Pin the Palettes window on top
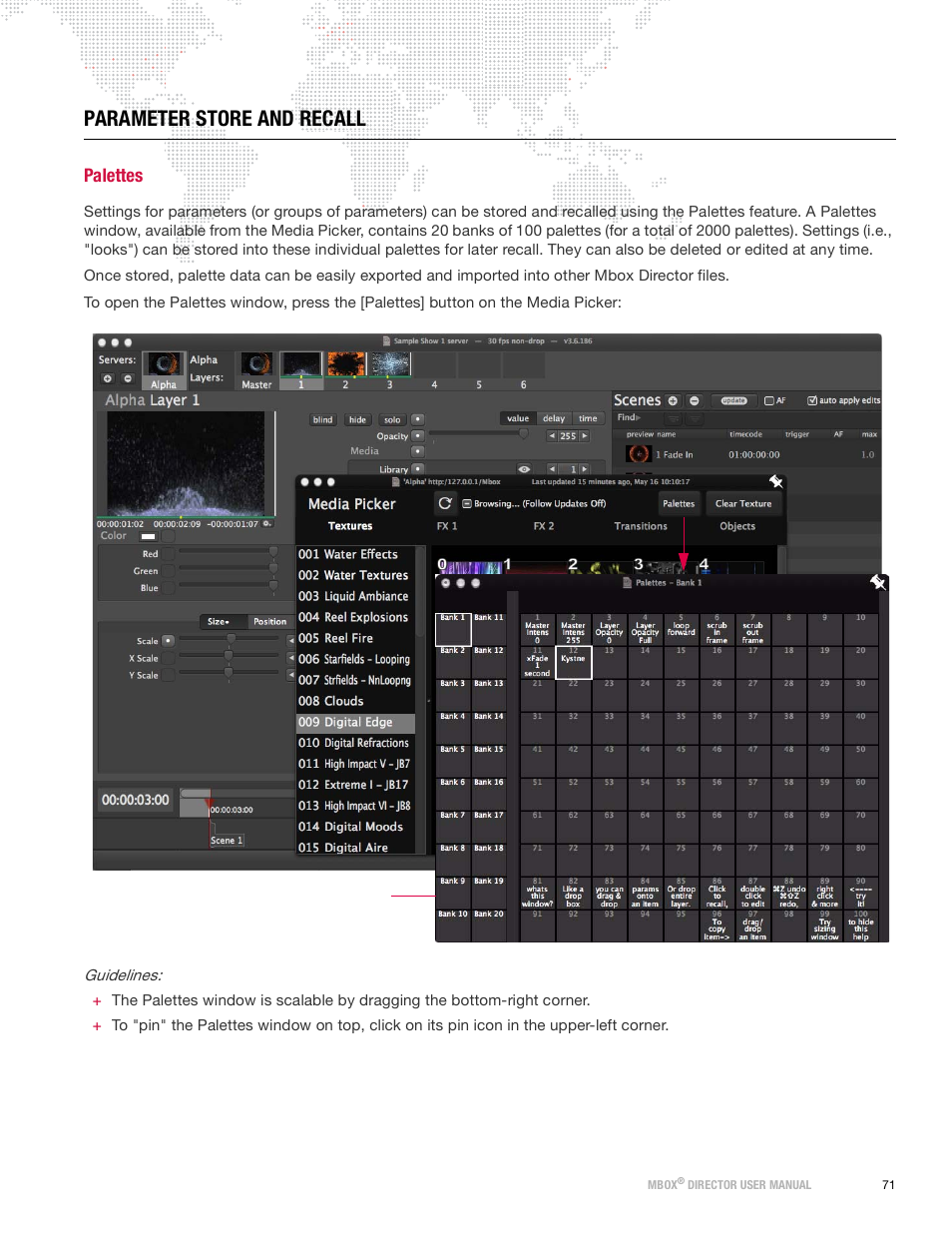This screenshot has width=952, height=1233. (878, 581)
